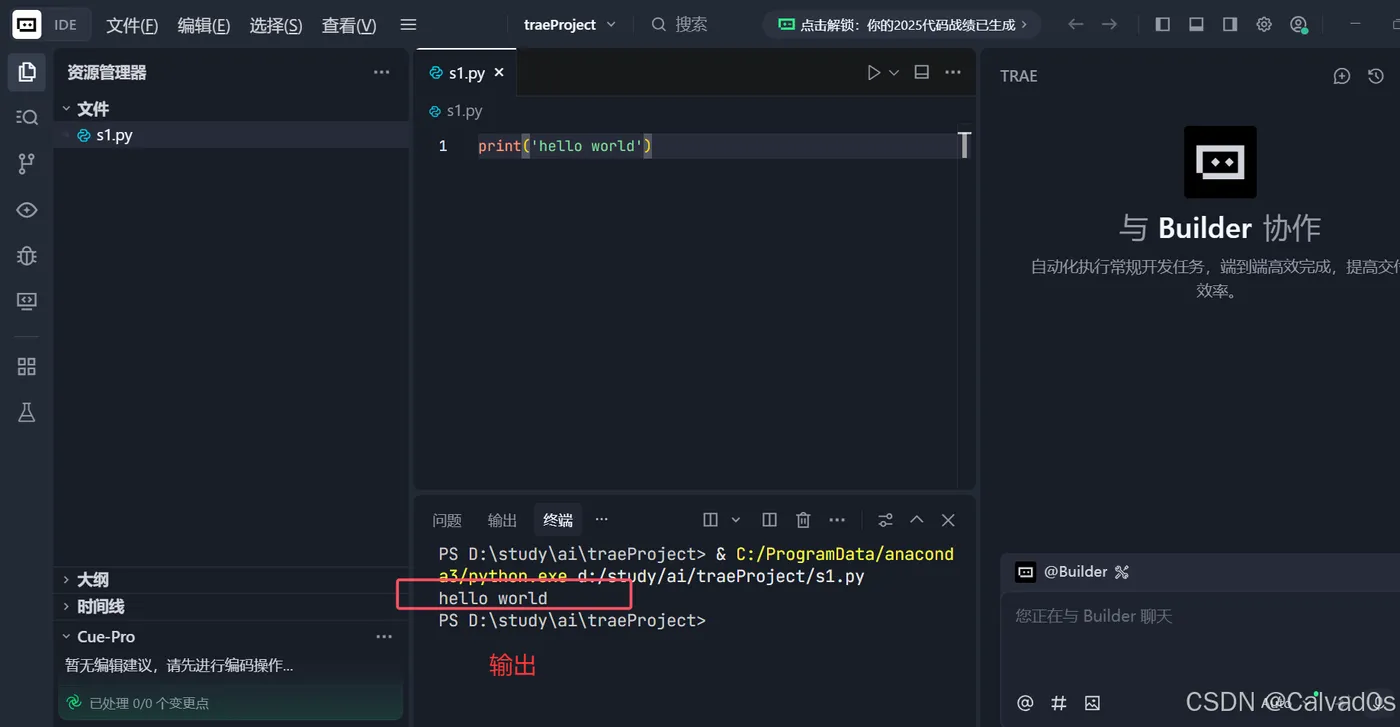This screenshot has width=1400, height=727.
Task: Open the Run and Debug view
Action: click(27, 255)
